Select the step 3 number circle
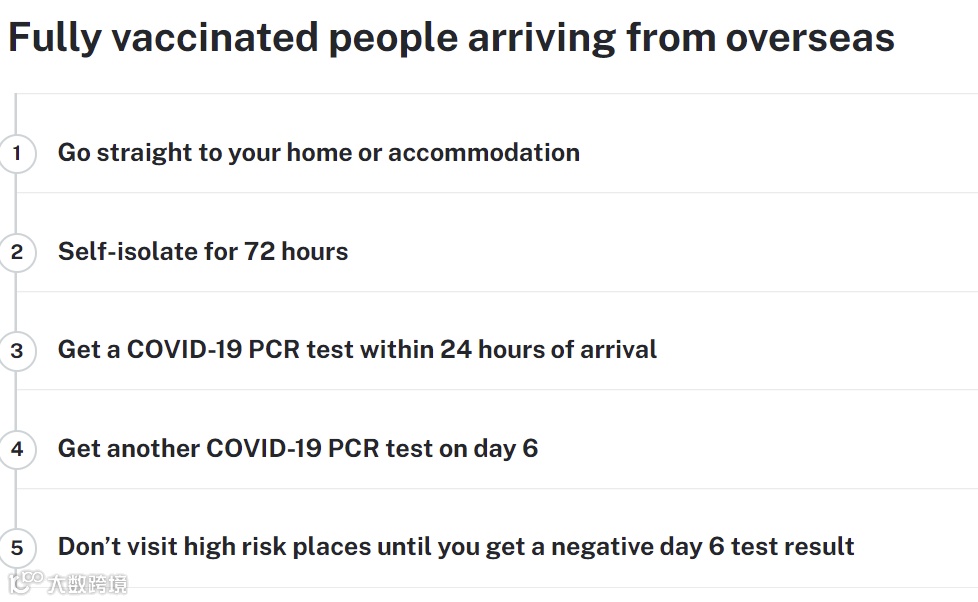Viewport: 978px width, 602px height. coord(16,351)
